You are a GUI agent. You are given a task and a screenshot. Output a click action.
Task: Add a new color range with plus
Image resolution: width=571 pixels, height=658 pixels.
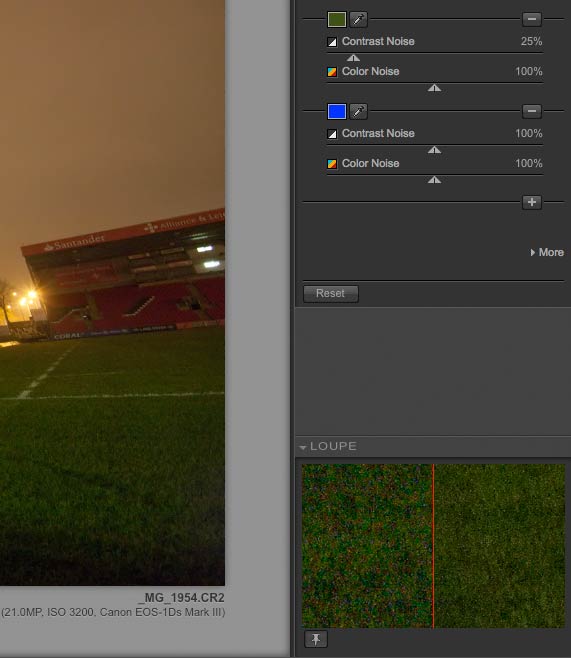point(532,202)
